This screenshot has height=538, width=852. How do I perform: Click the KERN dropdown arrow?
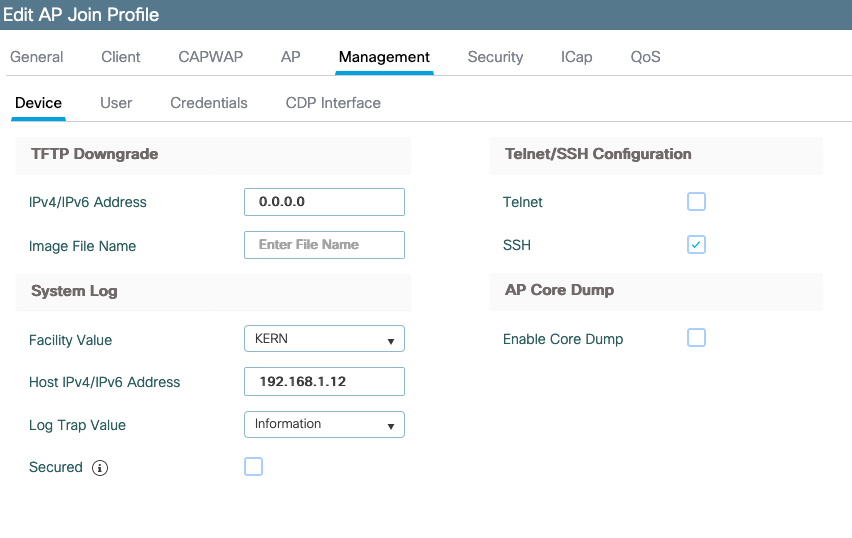391,341
